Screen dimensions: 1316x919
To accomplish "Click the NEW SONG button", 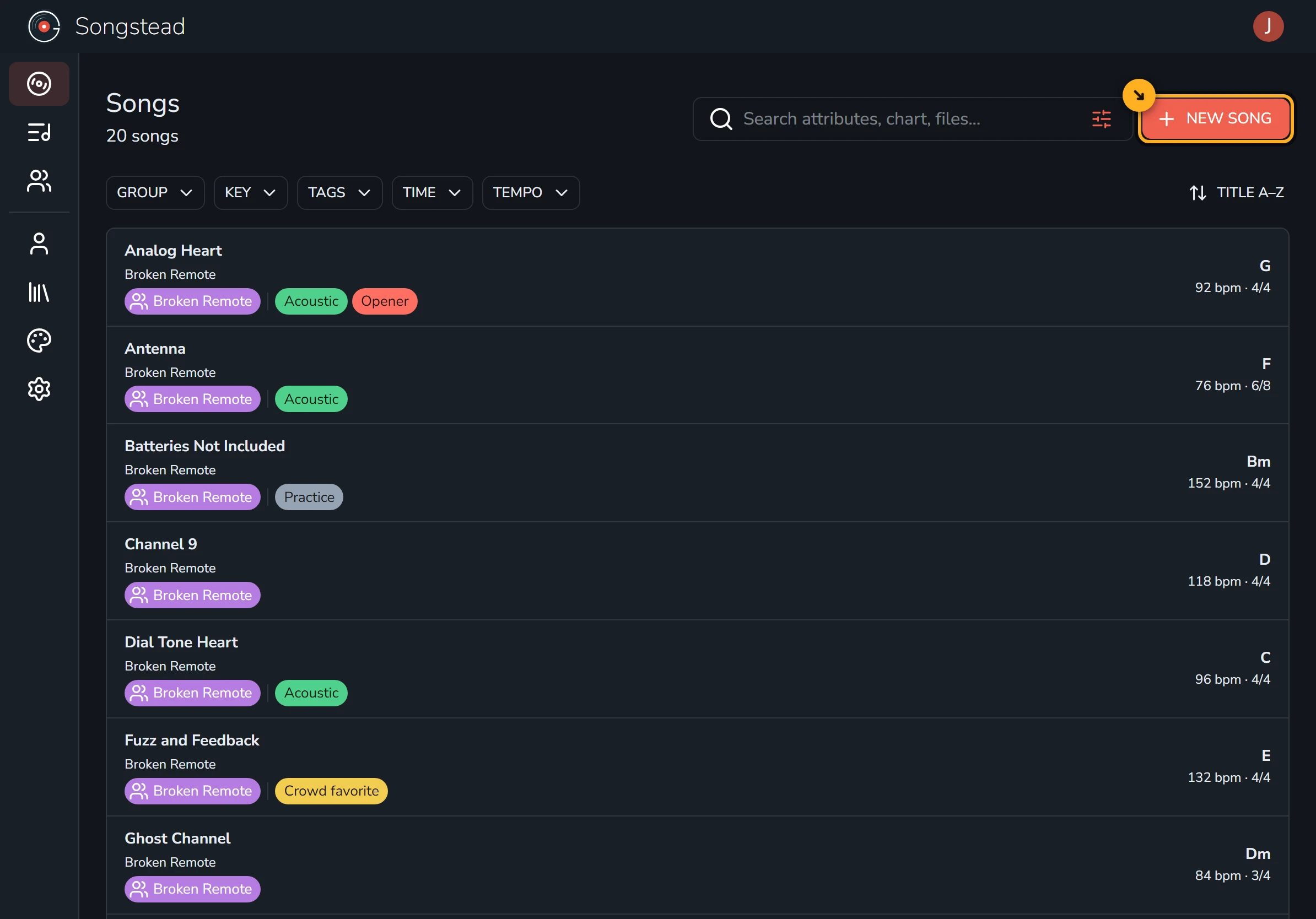I will [x=1215, y=118].
